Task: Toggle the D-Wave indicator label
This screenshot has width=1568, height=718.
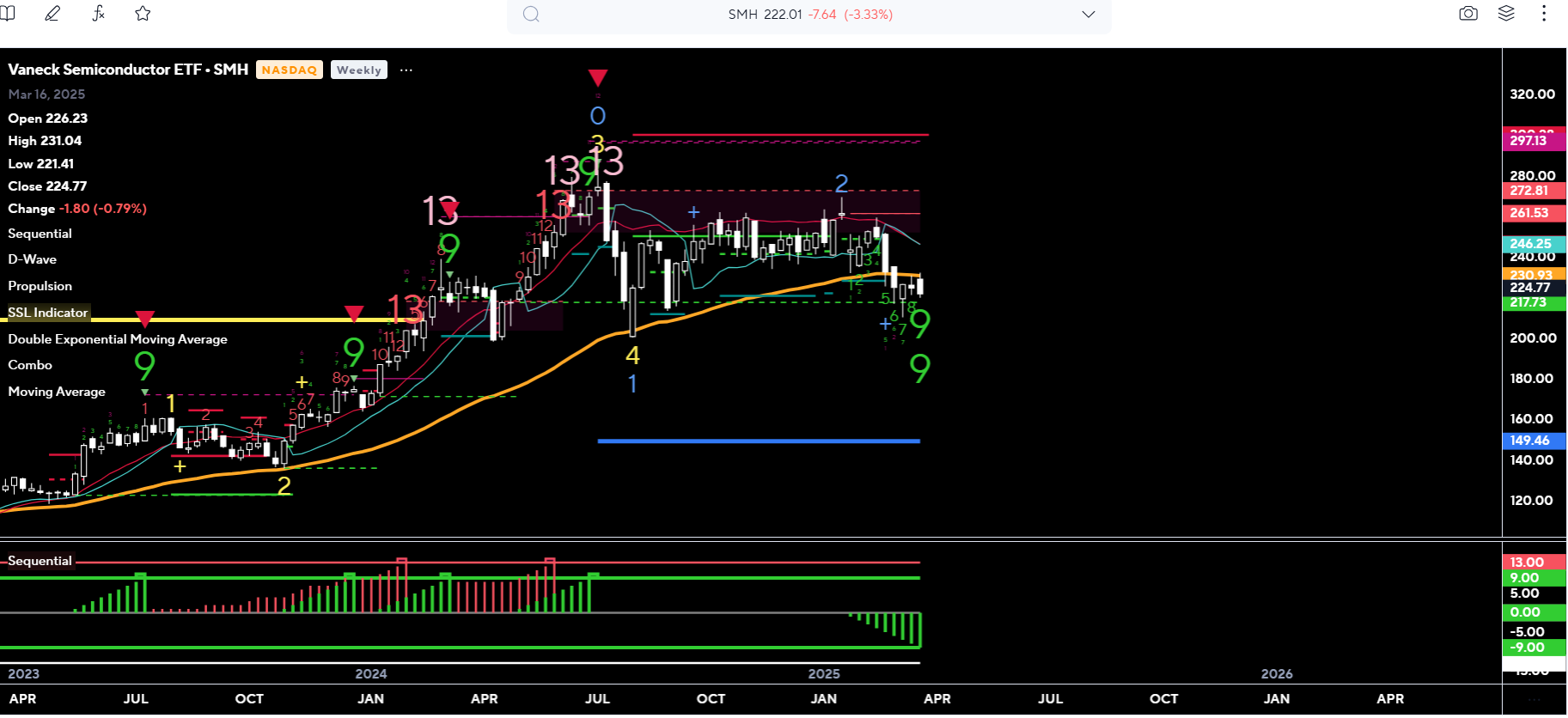Action: point(33,259)
